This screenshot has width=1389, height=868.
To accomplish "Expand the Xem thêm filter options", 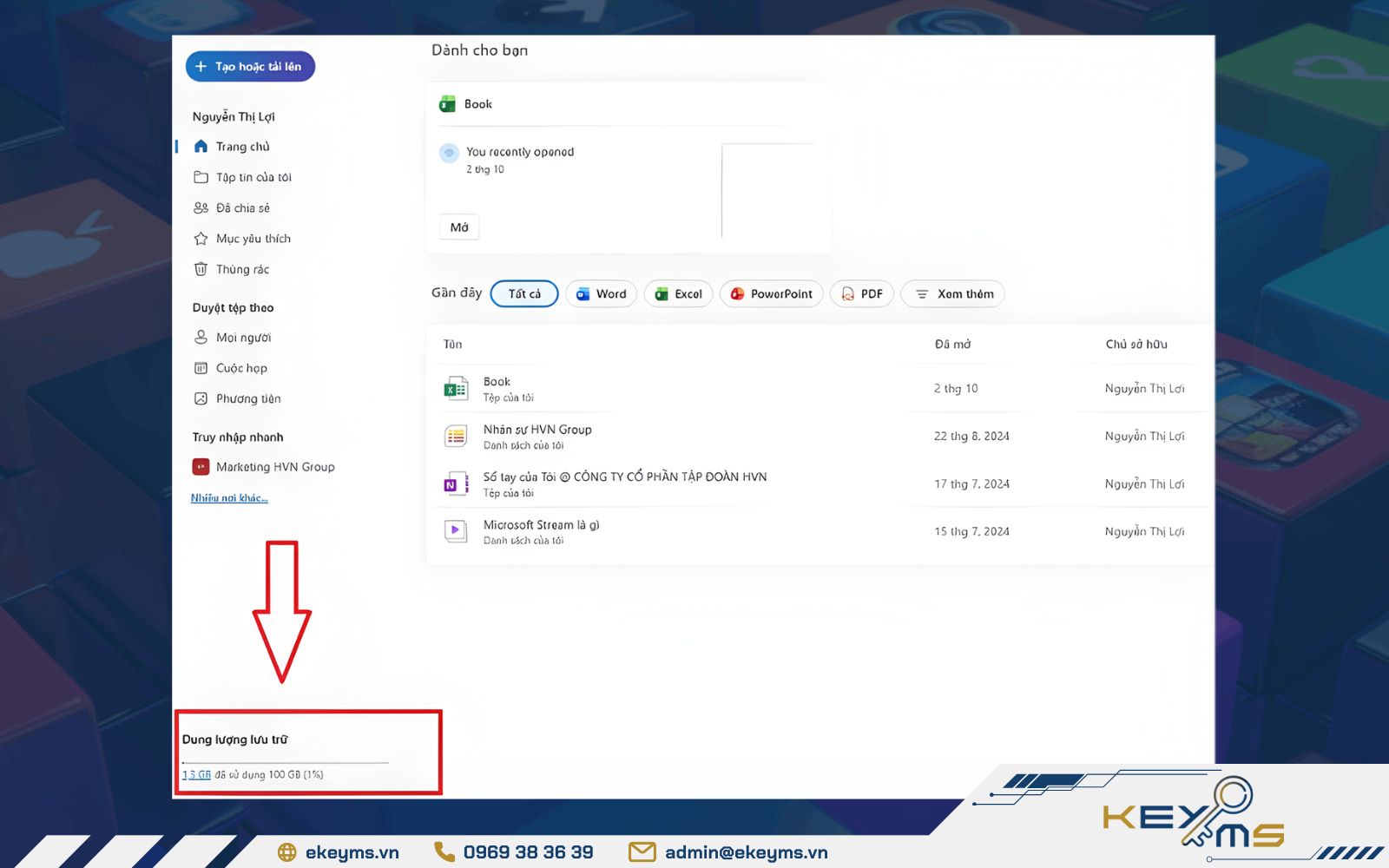I will click(x=952, y=293).
